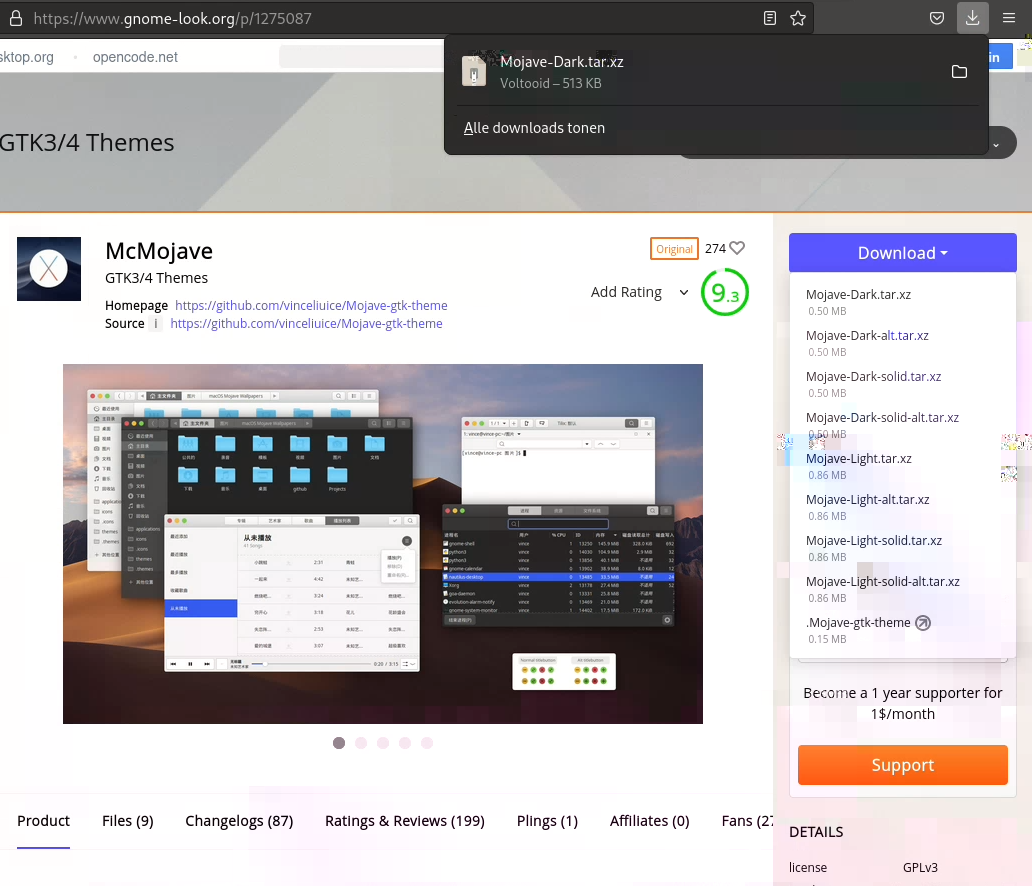1032x886 pixels.
Task: Download Mojave-Light-solid.tar.xz from the list
Action: pos(873,540)
